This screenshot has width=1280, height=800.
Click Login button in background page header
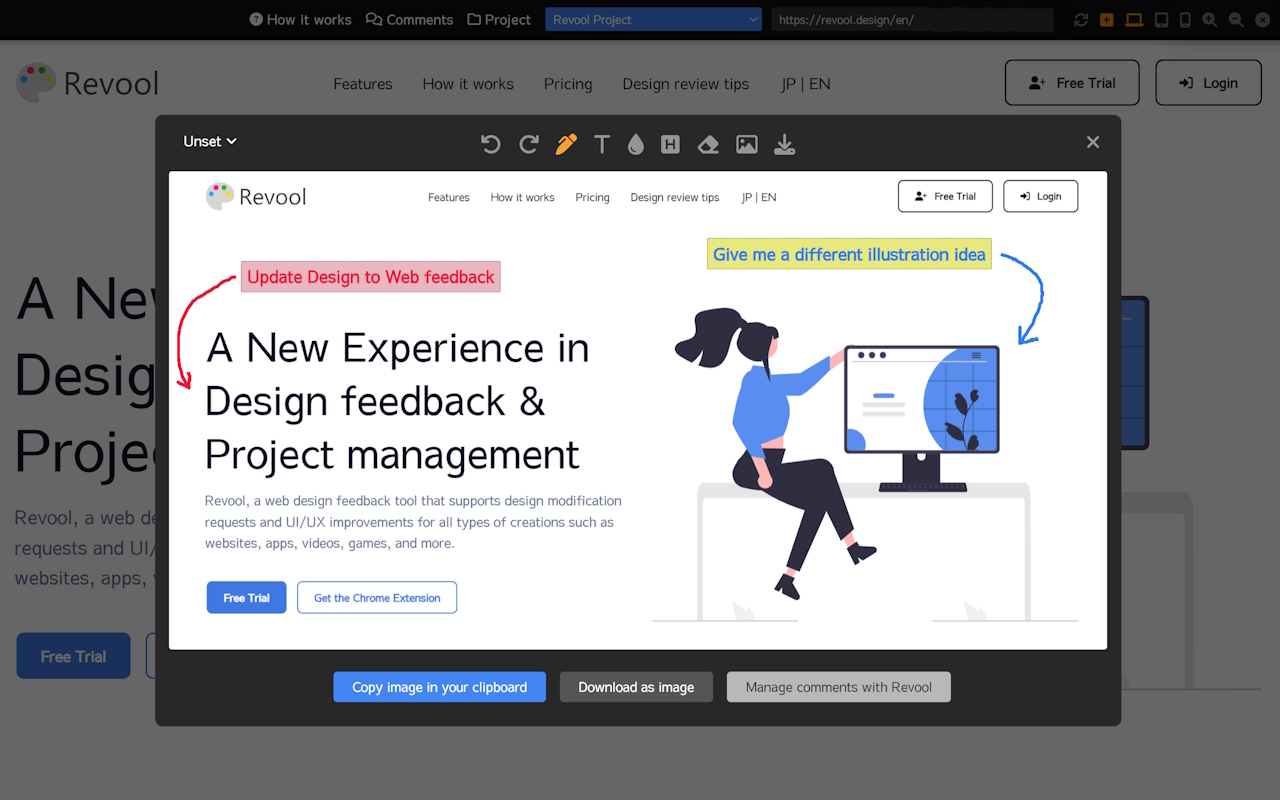(x=1208, y=83)
